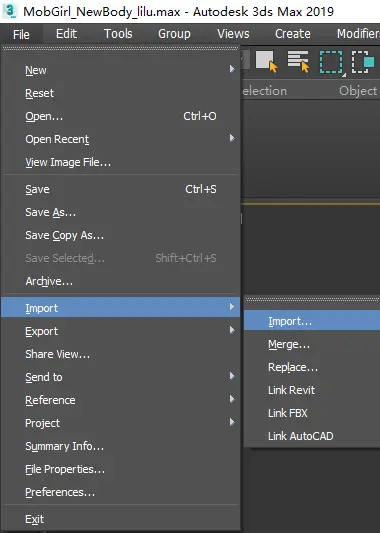Select Object tool in the main toolbar
The image size is (380, 533).
coord(267,62)
